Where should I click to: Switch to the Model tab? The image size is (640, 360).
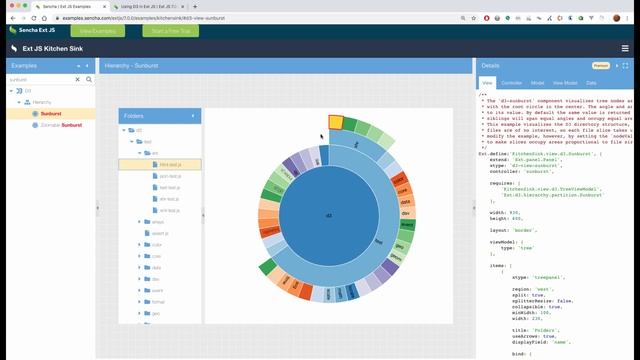pos(537,83)
